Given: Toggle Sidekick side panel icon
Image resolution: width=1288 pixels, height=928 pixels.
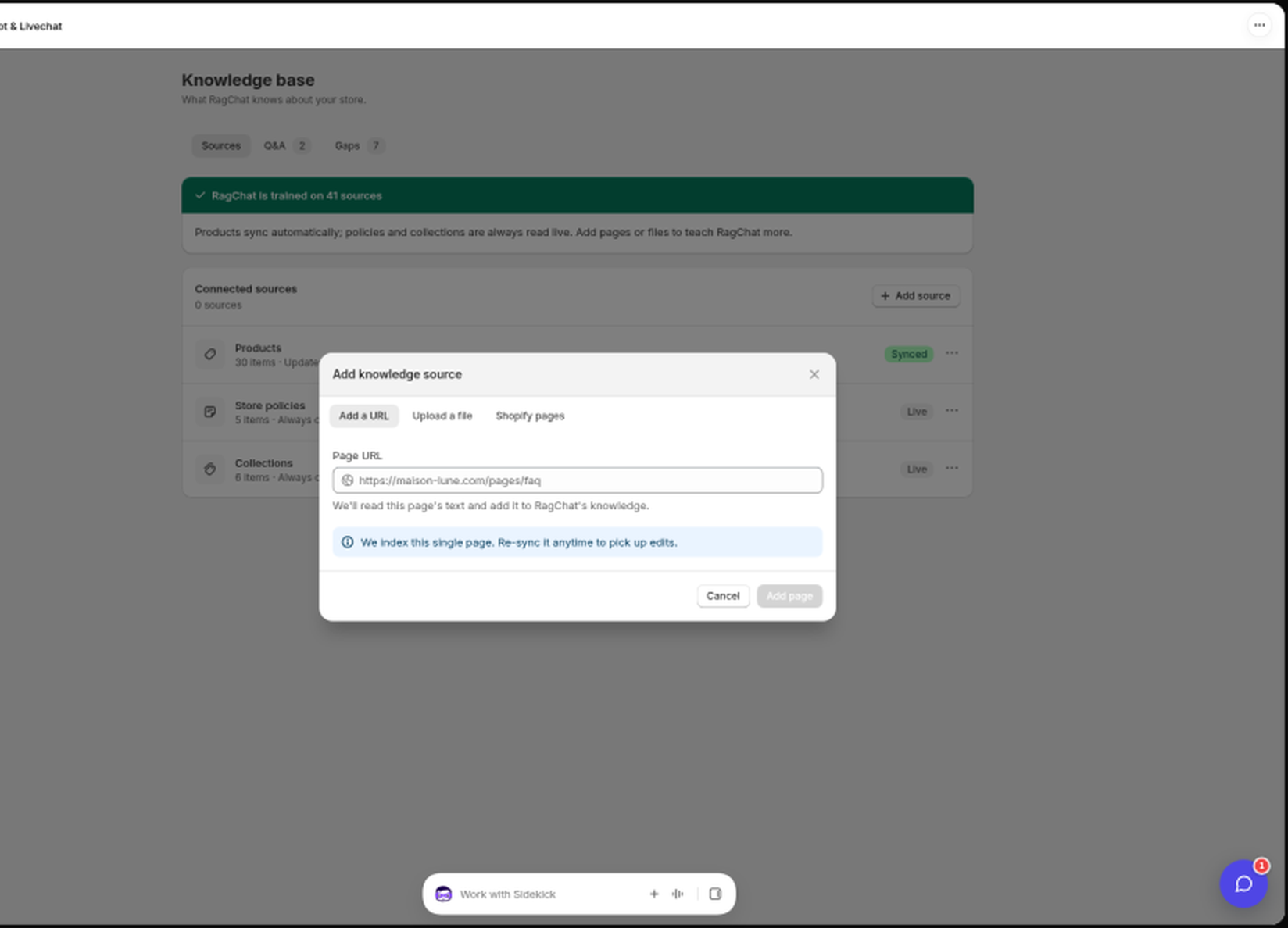Looking at the screenshot, I should [x=715, y=894].
